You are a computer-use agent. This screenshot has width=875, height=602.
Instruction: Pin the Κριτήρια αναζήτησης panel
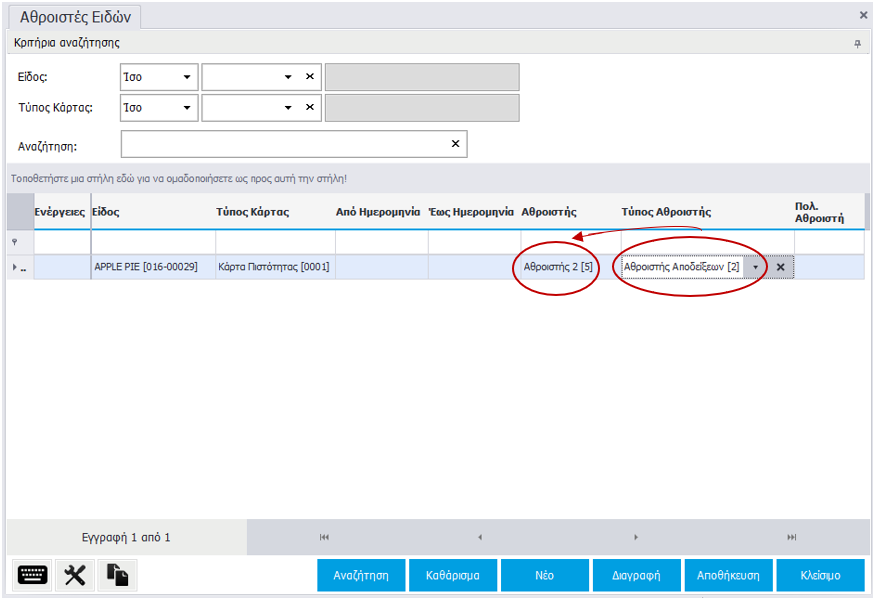(857, 44)
